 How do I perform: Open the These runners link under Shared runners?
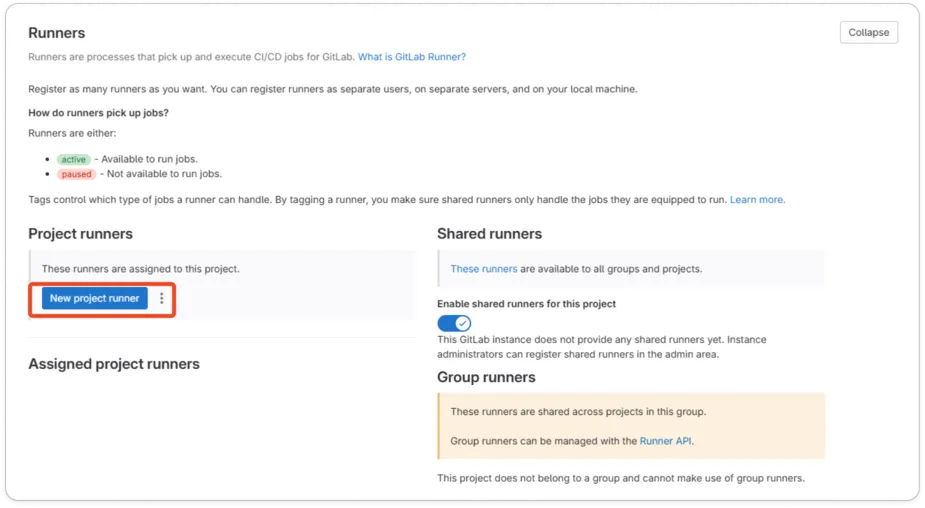coord(484,269)
